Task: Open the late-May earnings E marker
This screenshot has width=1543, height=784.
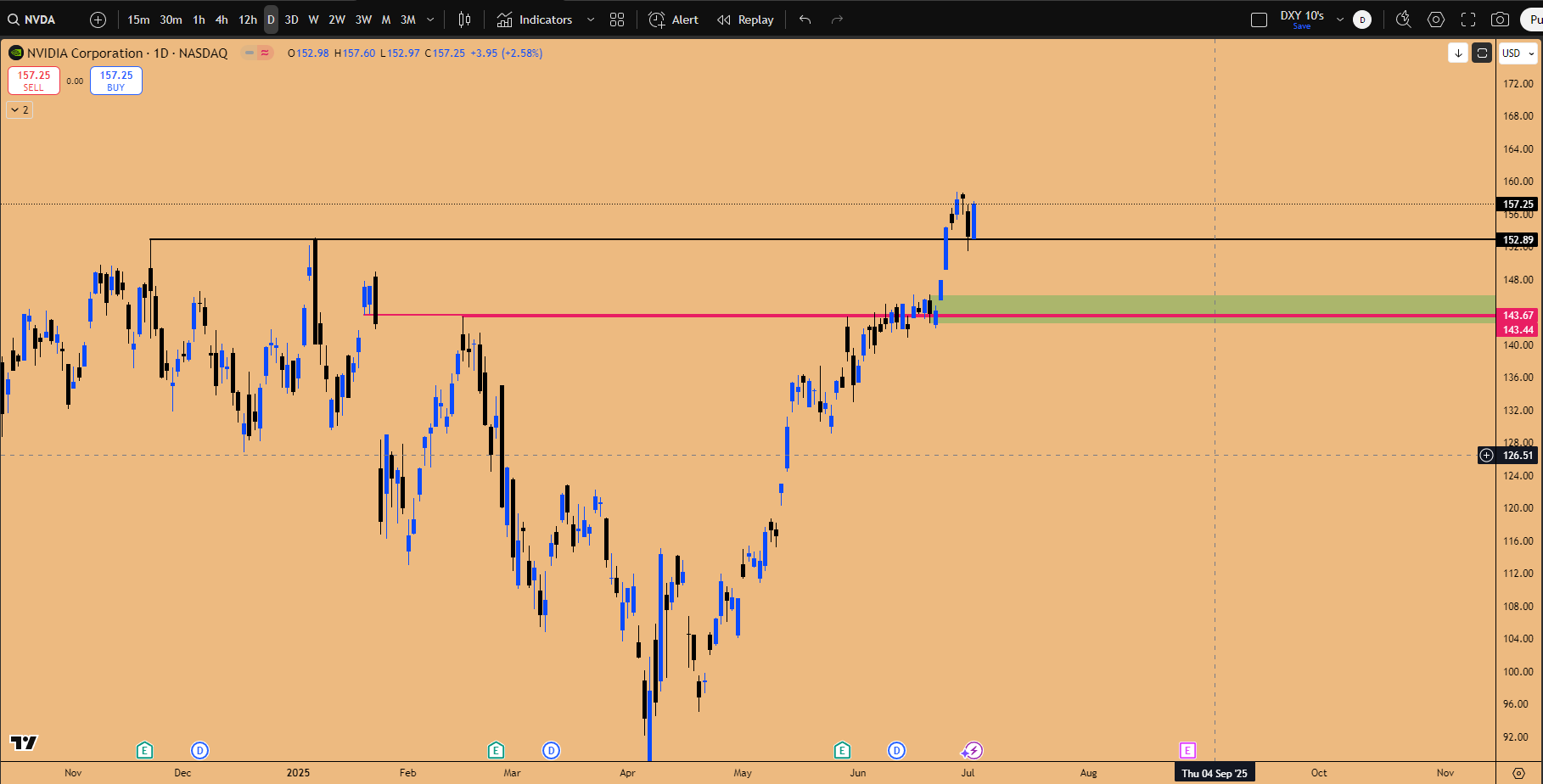Action: 842,750
